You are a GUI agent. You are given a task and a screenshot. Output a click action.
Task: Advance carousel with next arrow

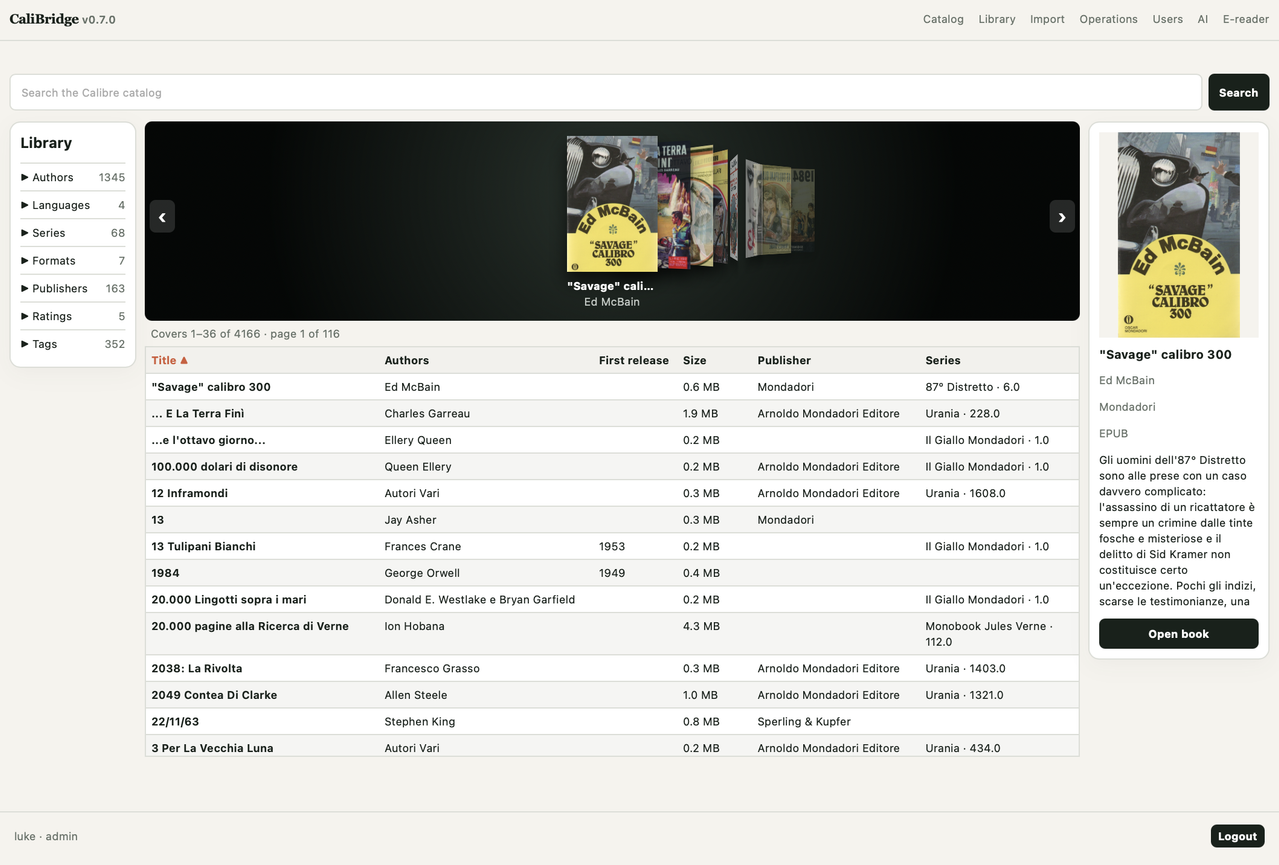coord(1062,217)
